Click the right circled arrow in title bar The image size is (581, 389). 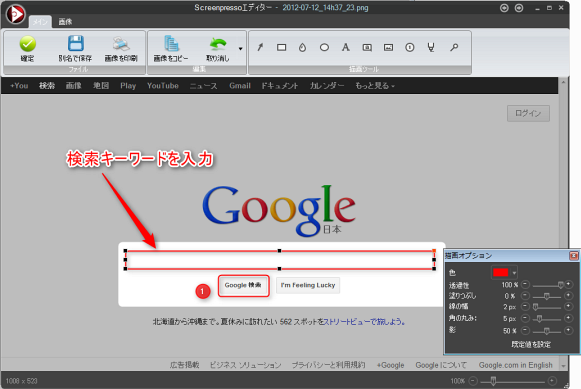[x=519, y=8]
